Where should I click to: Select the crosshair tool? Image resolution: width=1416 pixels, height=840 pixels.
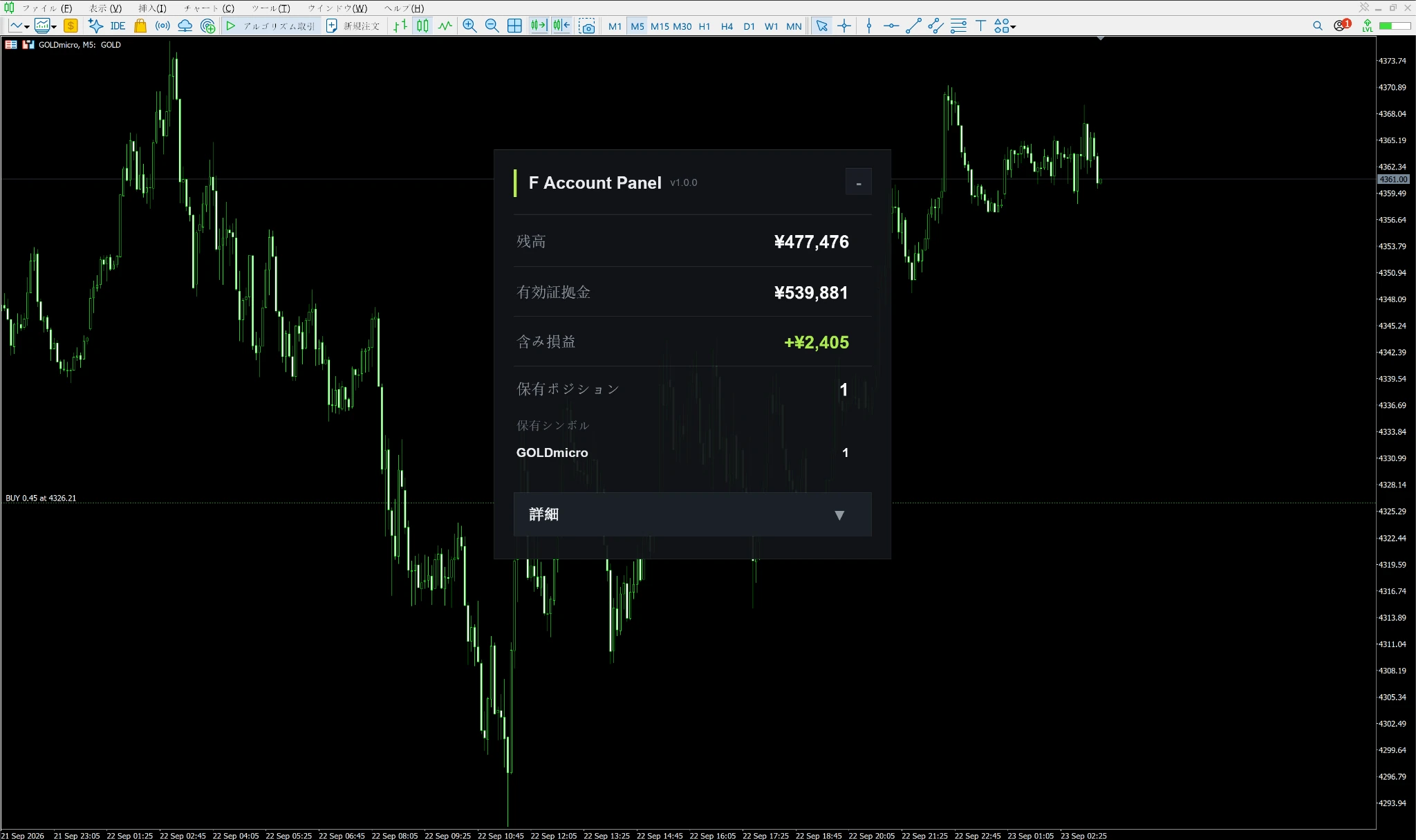(x=844, y=26)
